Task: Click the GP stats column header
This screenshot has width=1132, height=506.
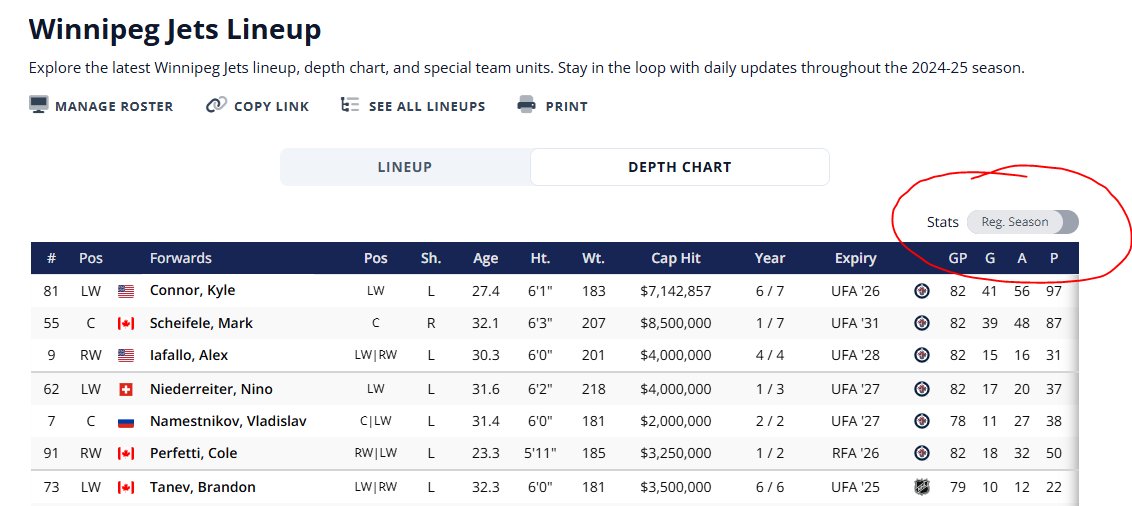Action: pyautogui.click(x=958, y=258)
